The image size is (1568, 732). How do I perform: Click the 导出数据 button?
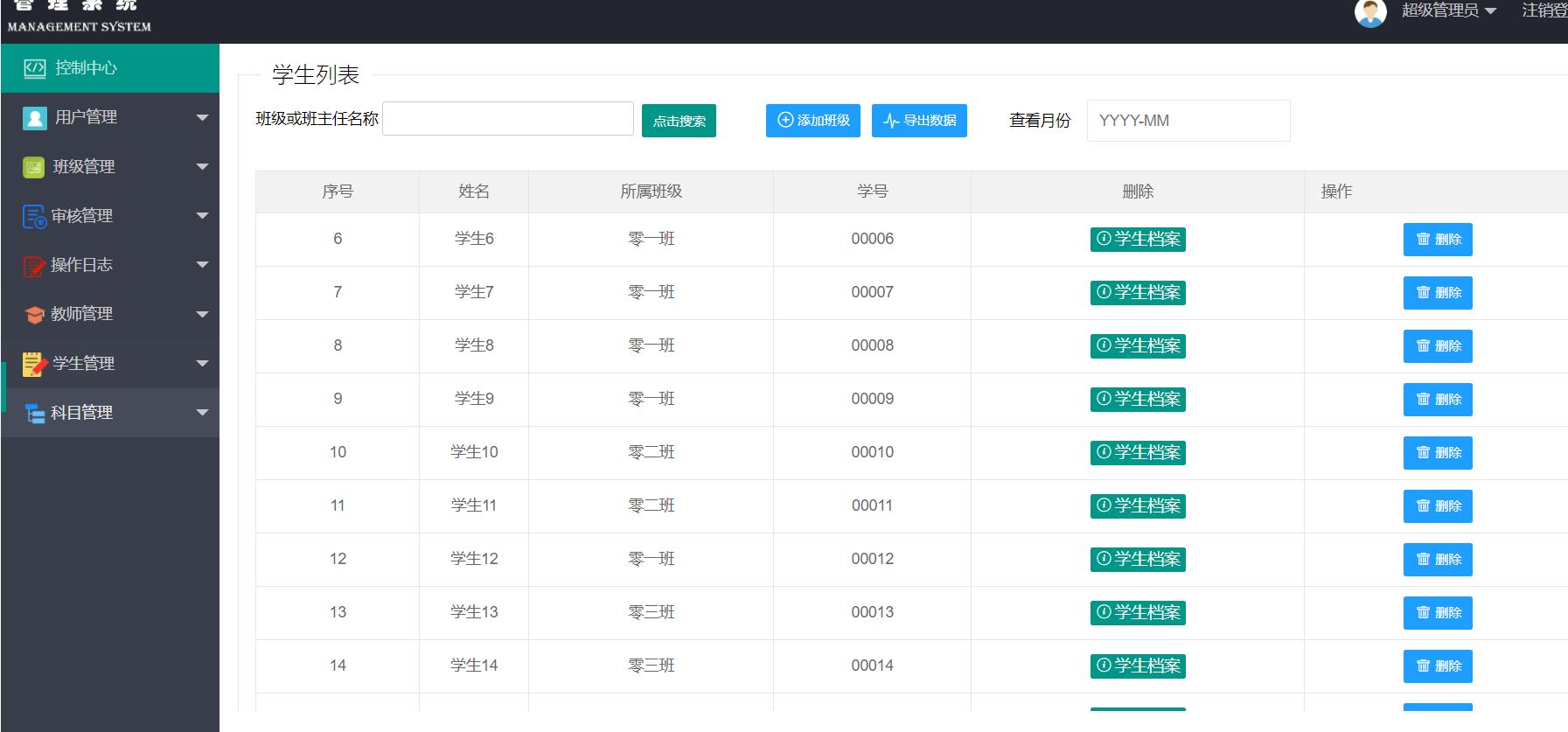point(919,121)
